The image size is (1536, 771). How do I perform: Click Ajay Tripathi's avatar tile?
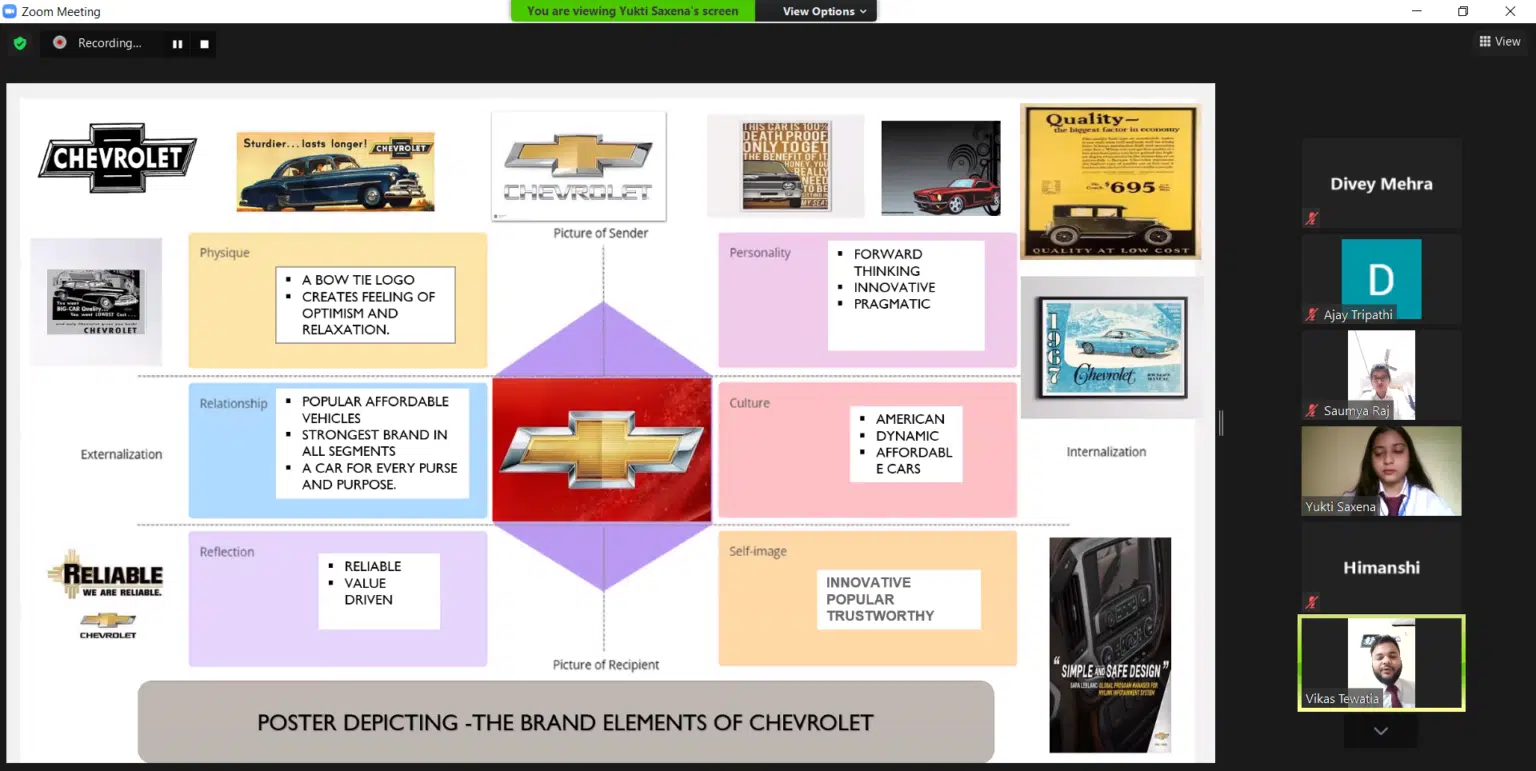point(1381,278)
